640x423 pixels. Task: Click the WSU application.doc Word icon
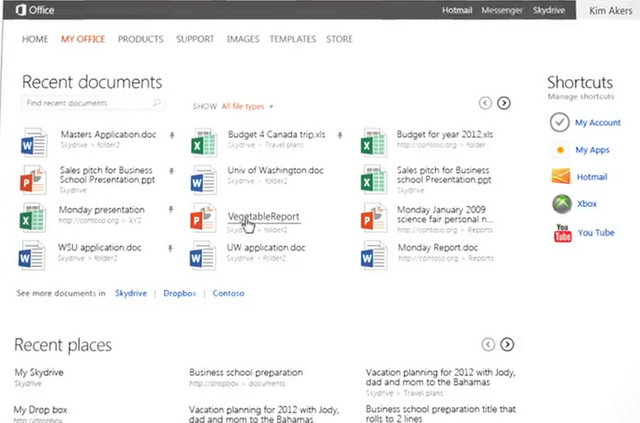pos(32,255)
